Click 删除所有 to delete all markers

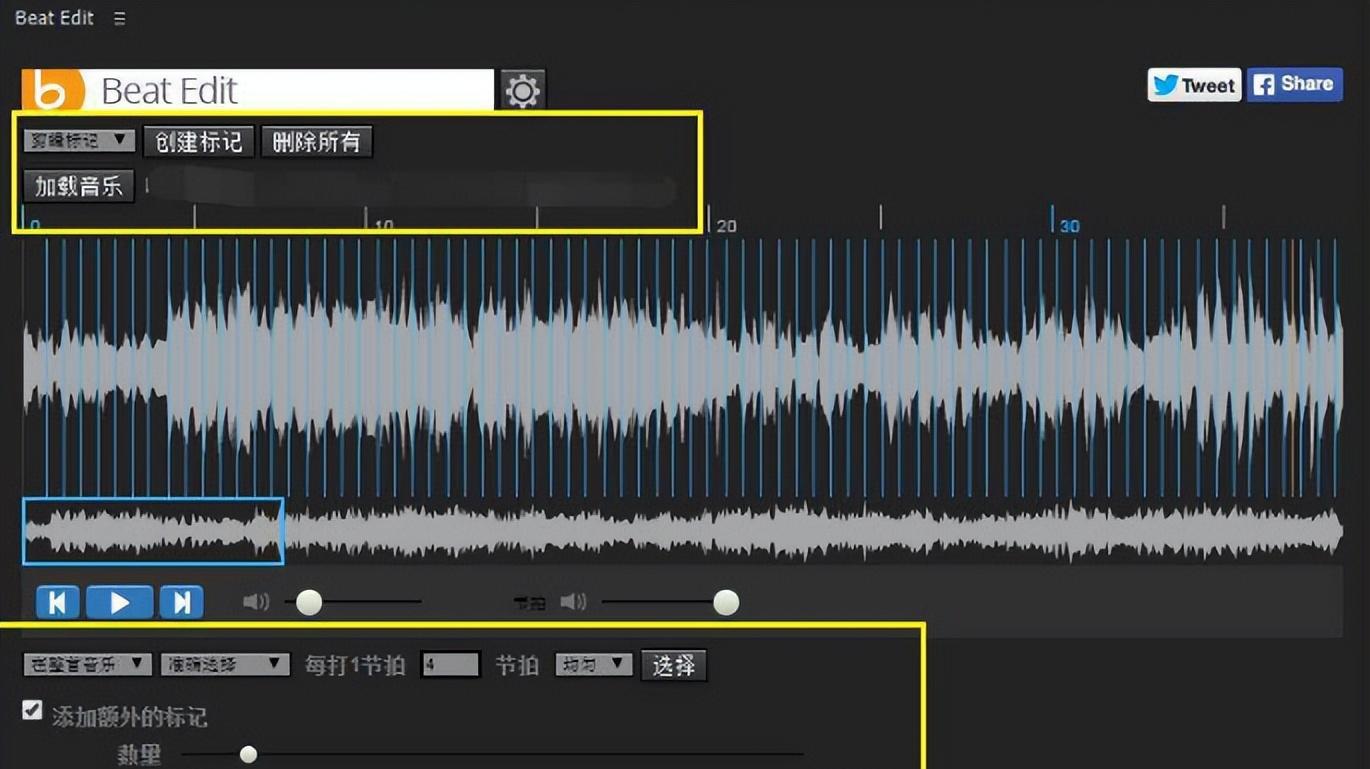click(317, 142)
